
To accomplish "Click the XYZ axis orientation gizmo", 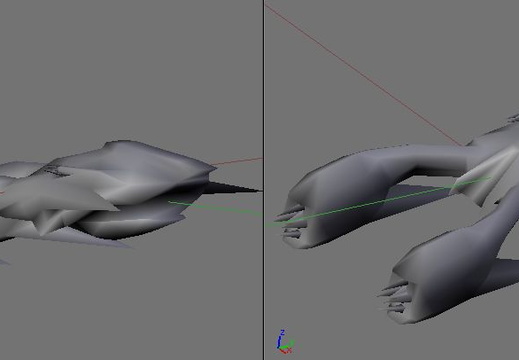I will (x=285, y=342).
